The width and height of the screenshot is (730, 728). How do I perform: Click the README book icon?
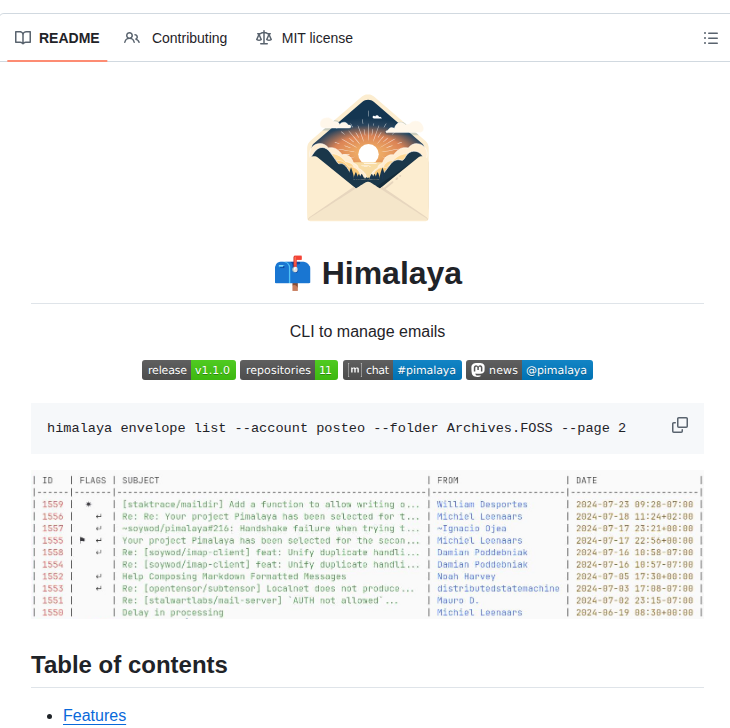23,38
